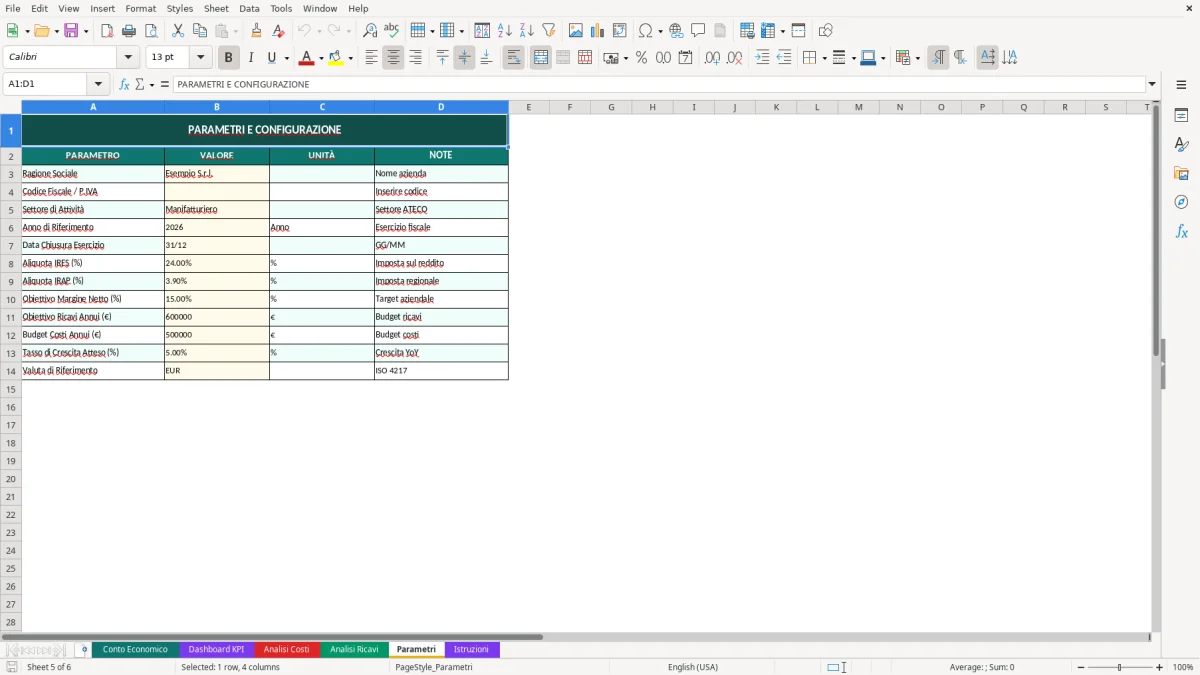Open Function Wizard beside formula bar

124,84
